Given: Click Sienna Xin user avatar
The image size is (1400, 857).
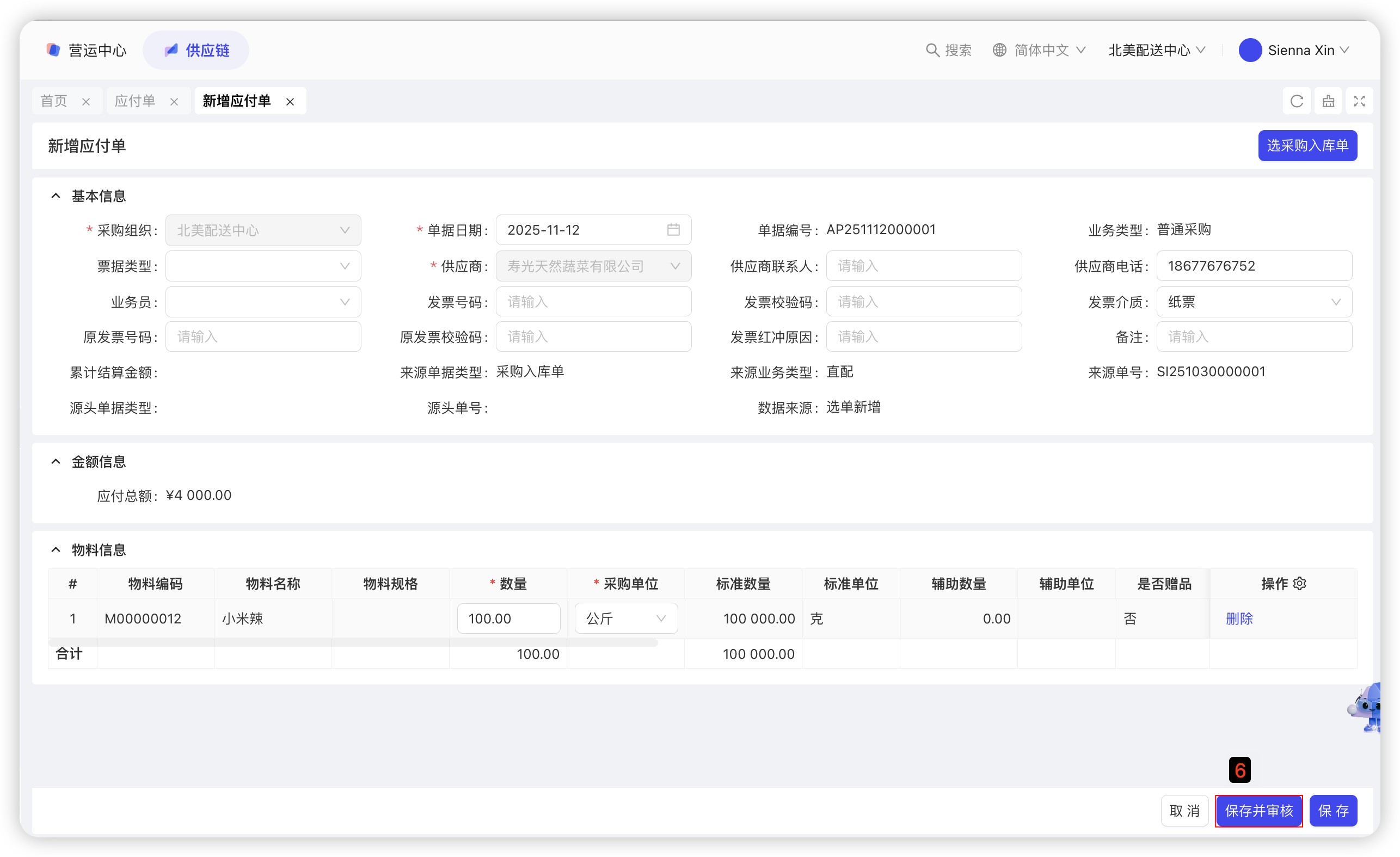Looking at the screenshot, I should pyautogui.click(x=1249, y=50).
